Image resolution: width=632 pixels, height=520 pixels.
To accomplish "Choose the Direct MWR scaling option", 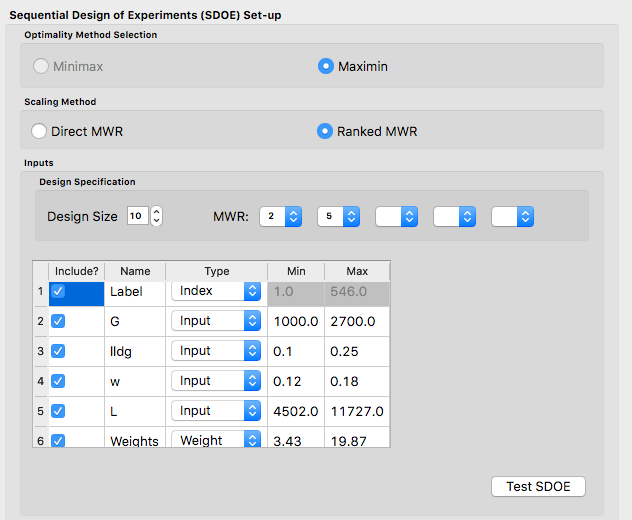I will 39,131.
